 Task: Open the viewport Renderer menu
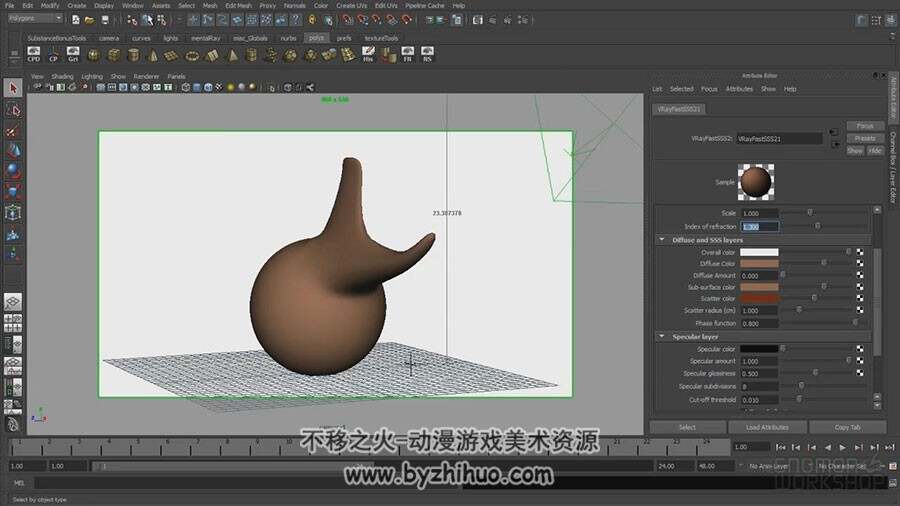(x=146, y=76)
